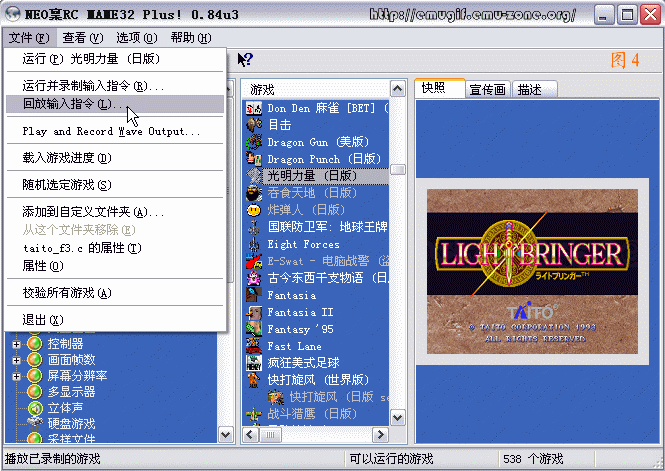Click the Dragon Punch (日版) game icon

click(x=254, y=159)
